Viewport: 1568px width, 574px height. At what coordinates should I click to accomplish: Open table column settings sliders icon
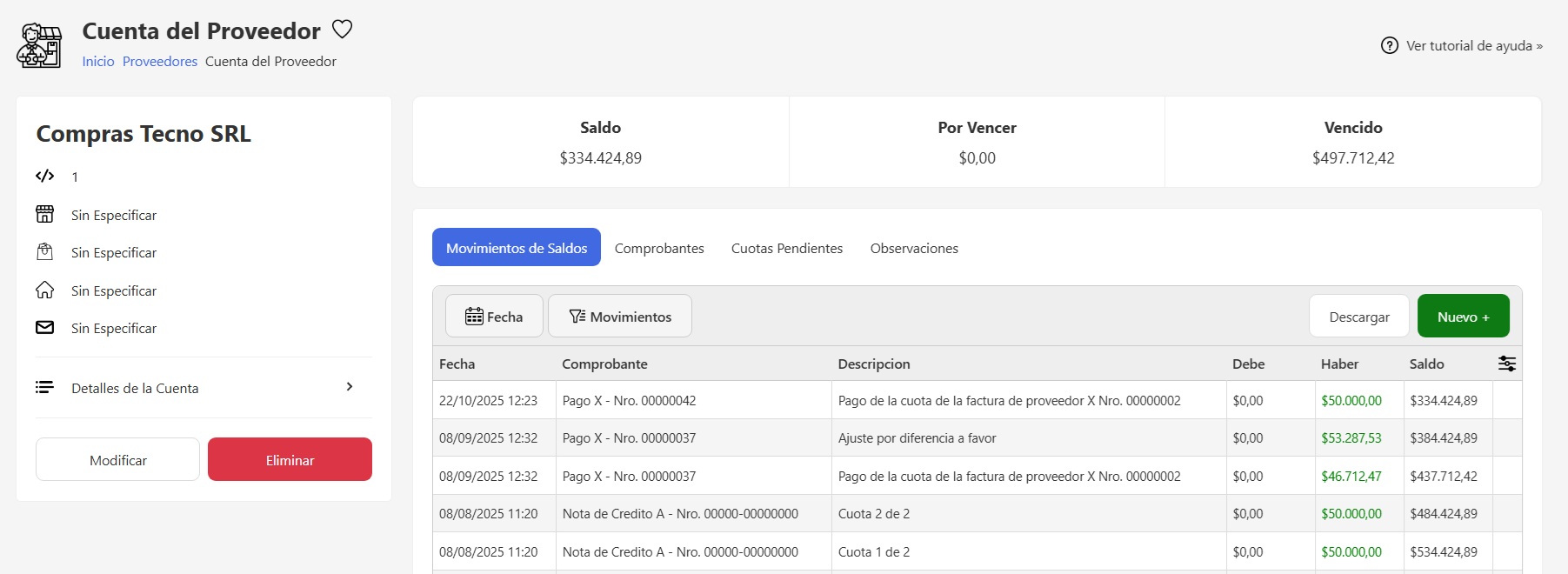pos(1506,364)
